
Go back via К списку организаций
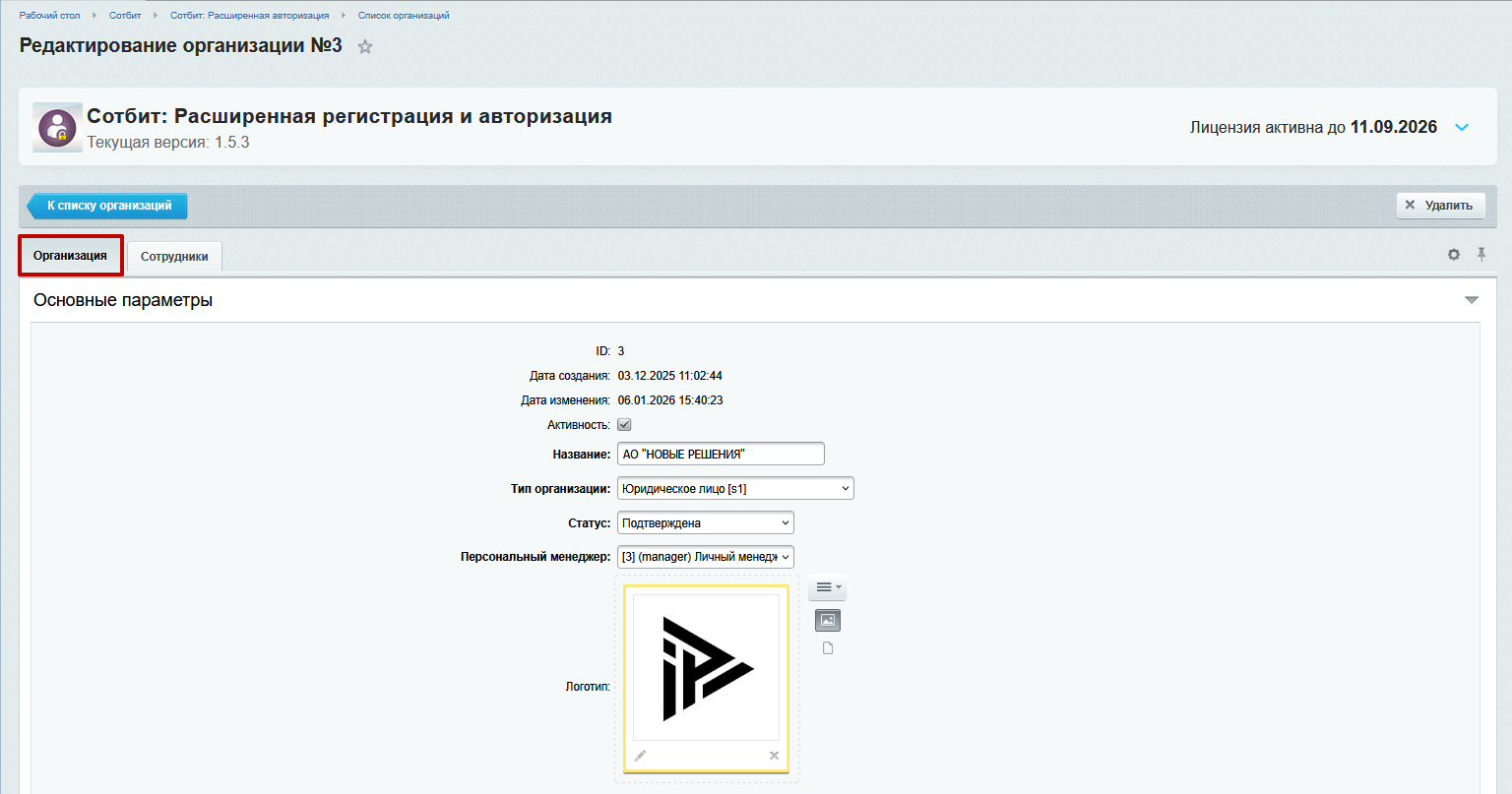[x=108, y=206]
